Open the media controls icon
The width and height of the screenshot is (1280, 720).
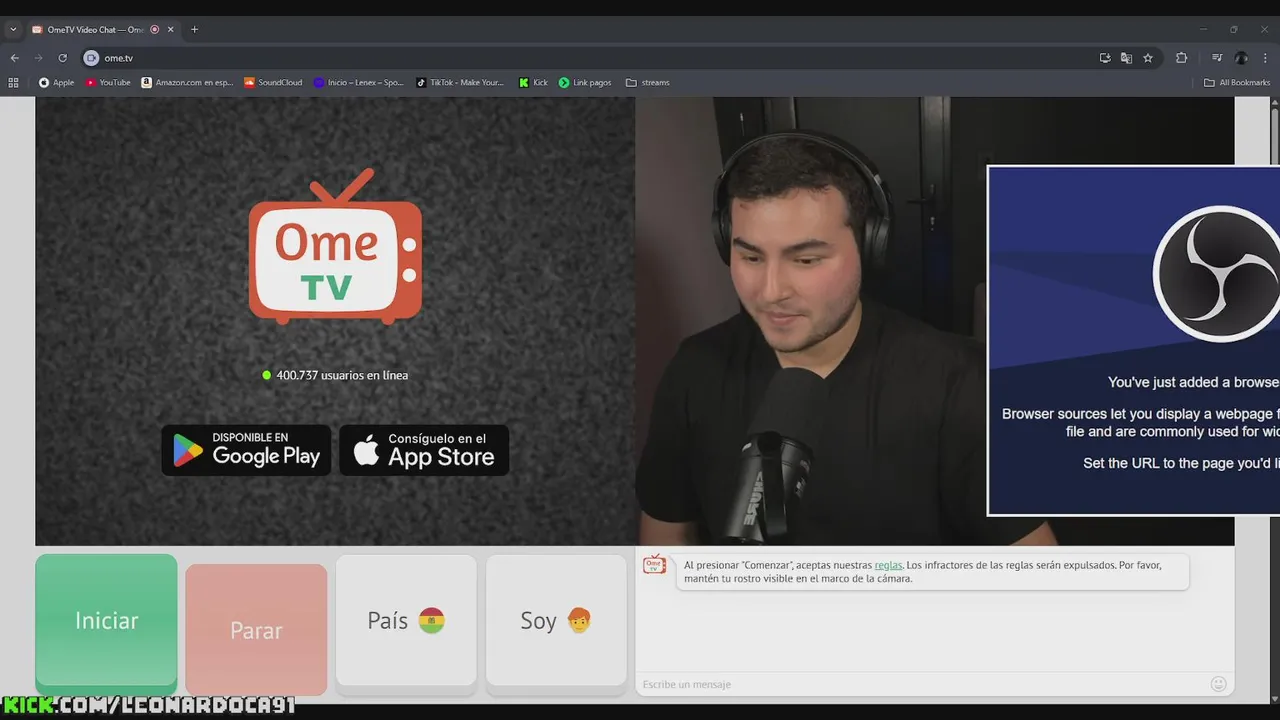click(1217, 58)
